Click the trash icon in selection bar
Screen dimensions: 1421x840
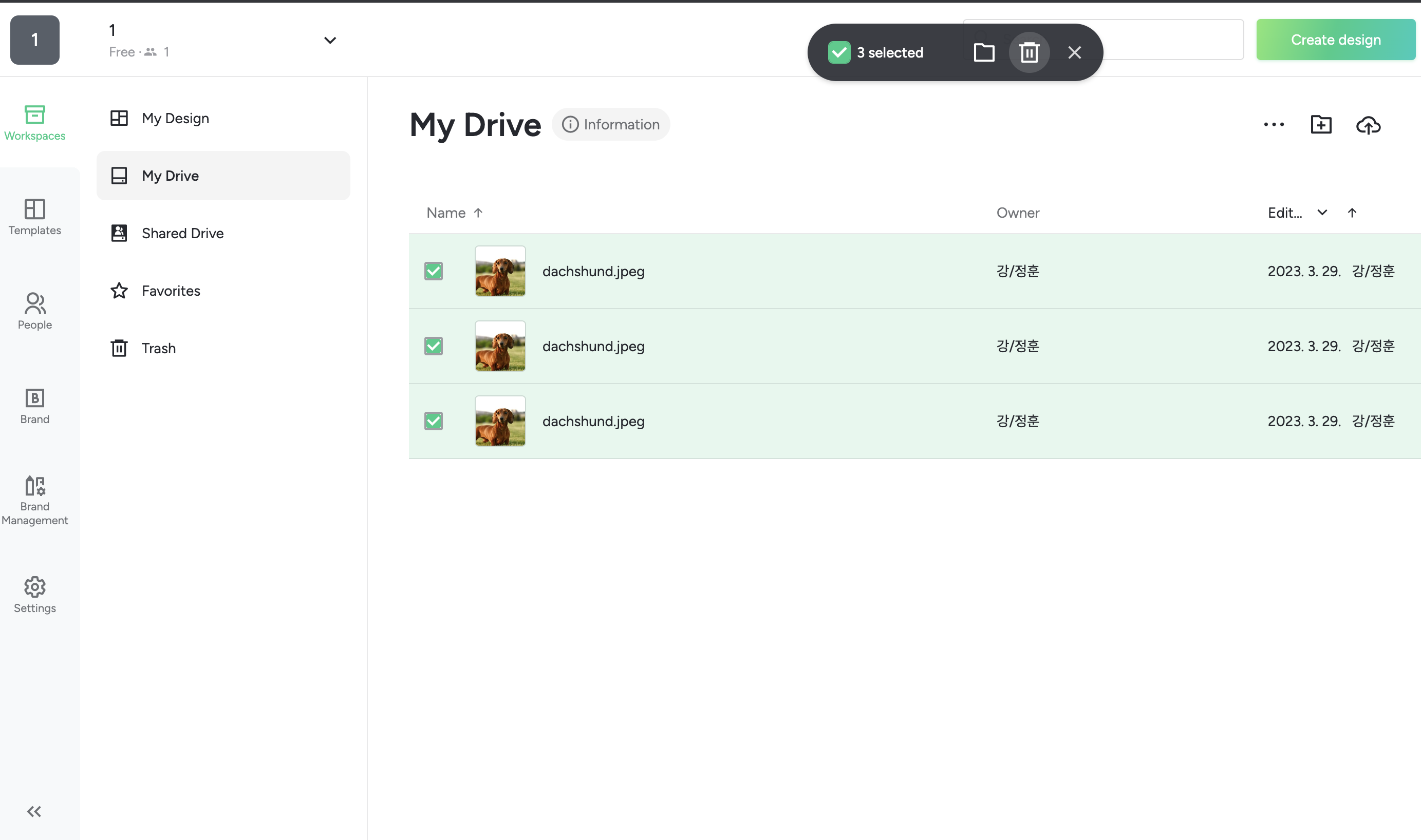(x=1029, y=53)
